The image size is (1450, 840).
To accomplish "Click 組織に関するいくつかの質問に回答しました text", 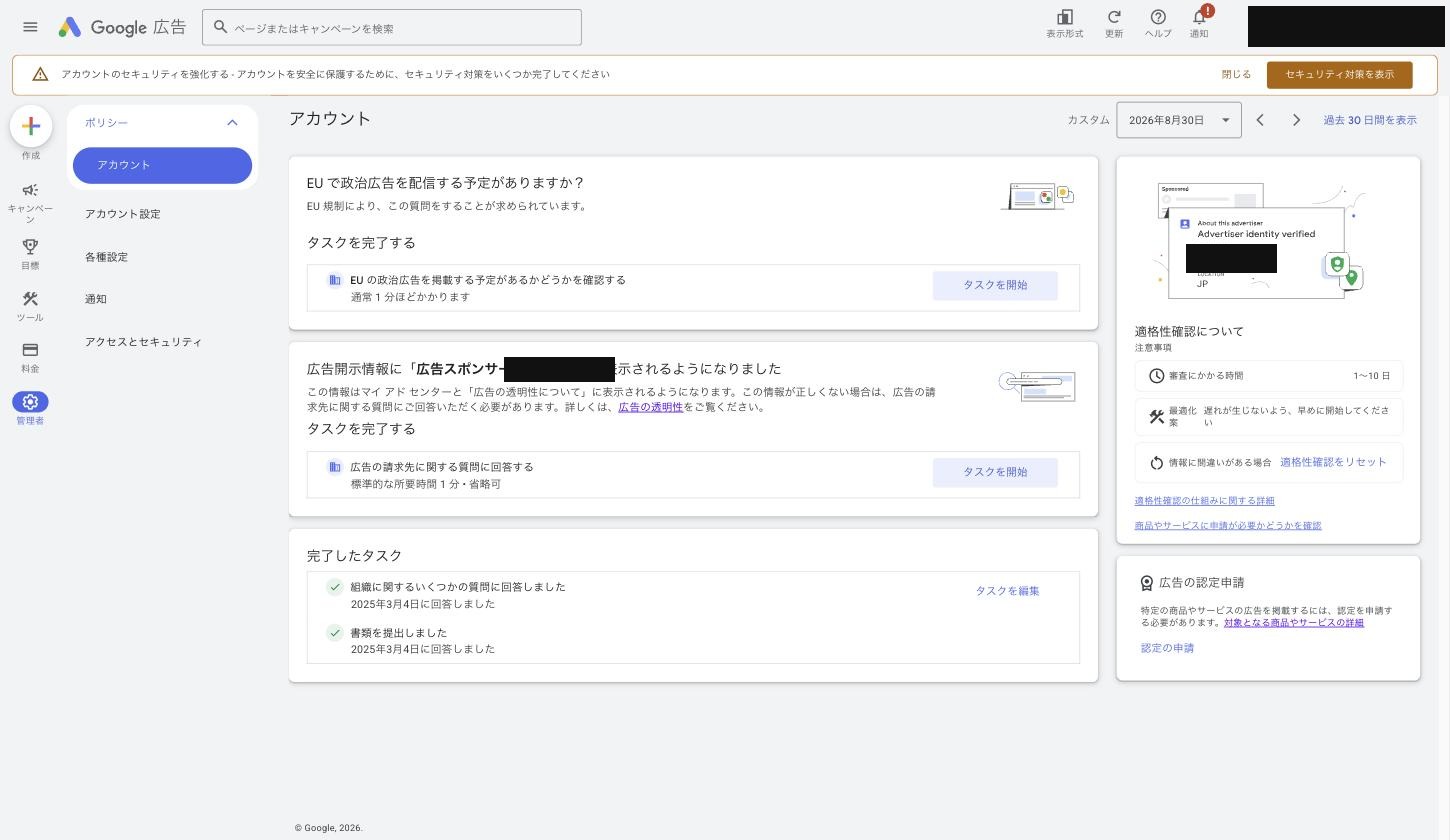I will click(x=458, y=587).
